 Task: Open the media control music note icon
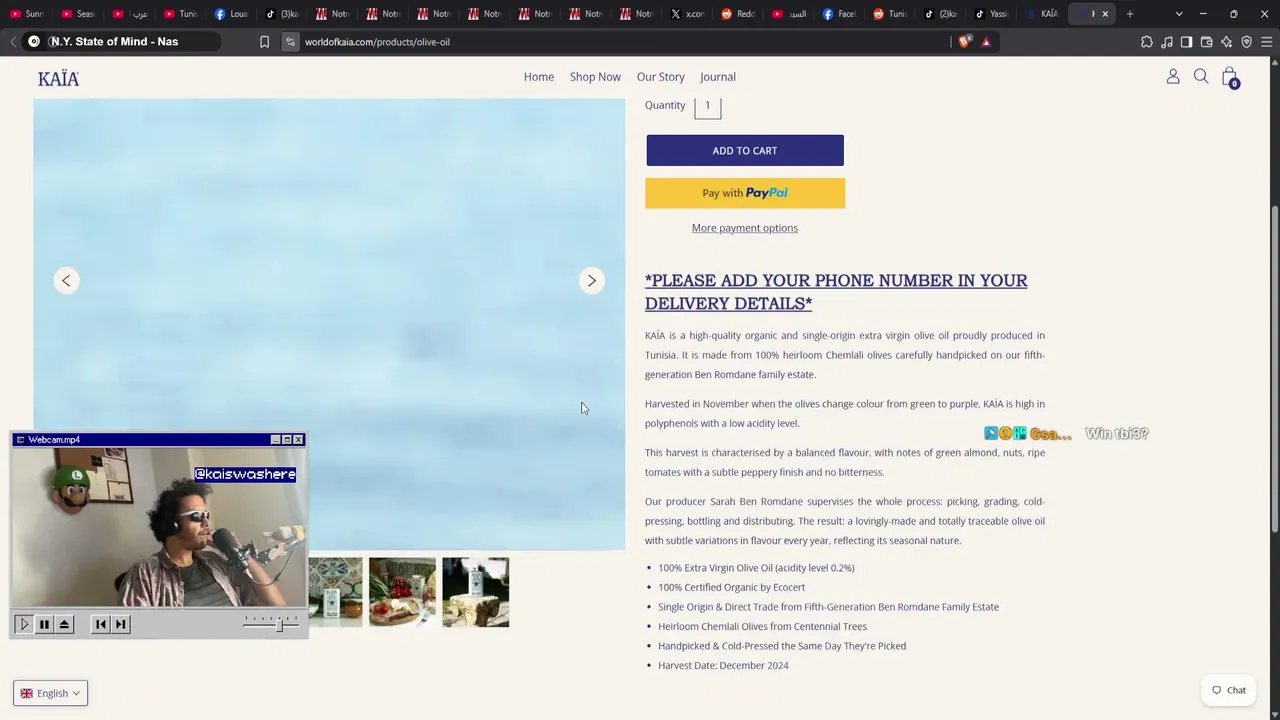click(x=1167, y=42)
